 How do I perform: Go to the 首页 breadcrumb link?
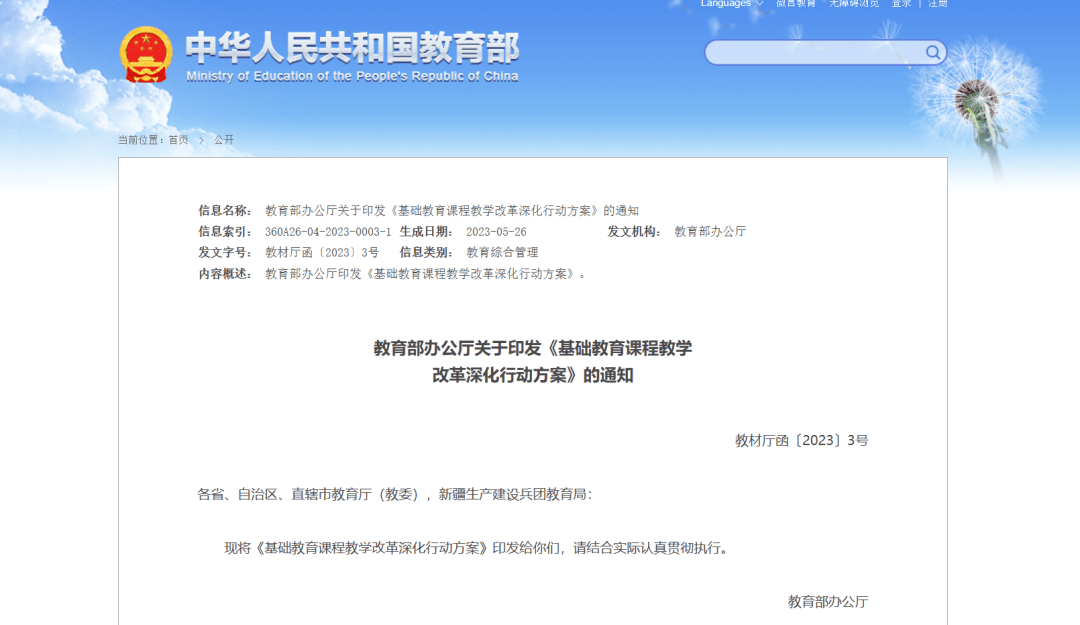pyautogui.click(x=176, y=140)
